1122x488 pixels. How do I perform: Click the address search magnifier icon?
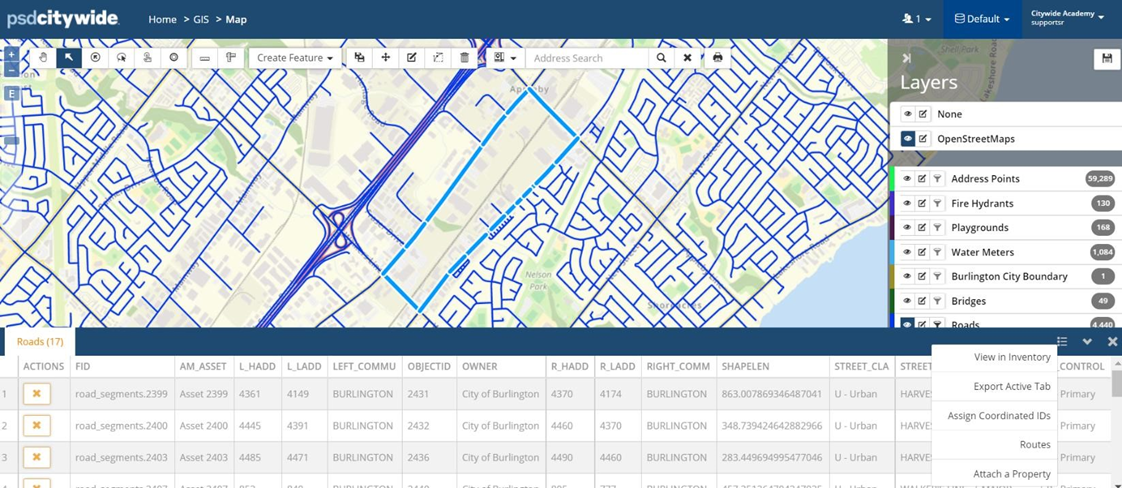coord(661,58)
